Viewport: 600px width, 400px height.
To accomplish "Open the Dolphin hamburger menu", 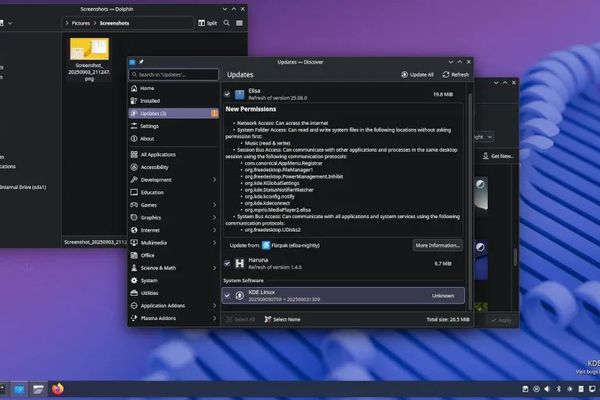I will click(x=240, y=23).
